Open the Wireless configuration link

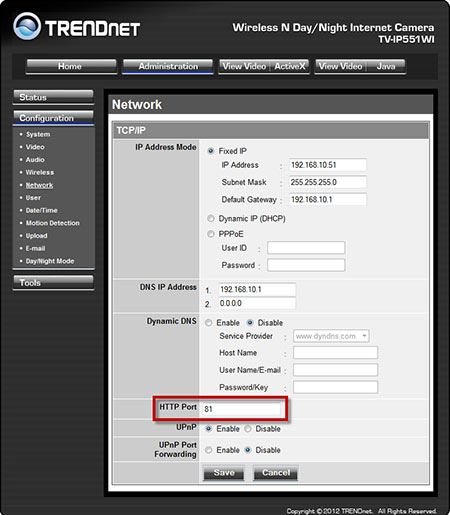click(x=40, y=172)
